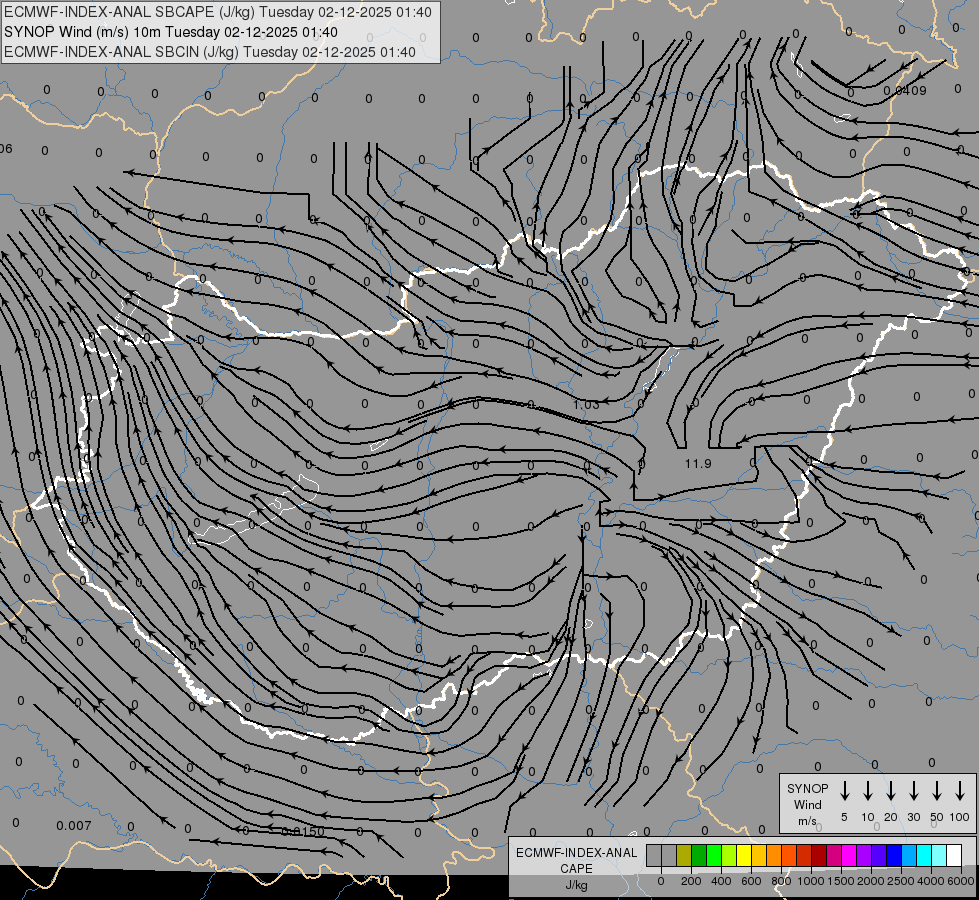Click the wind arrow above 20 m/s
Viewport: 979px width, 900px height.
click(x=890, y=791)
